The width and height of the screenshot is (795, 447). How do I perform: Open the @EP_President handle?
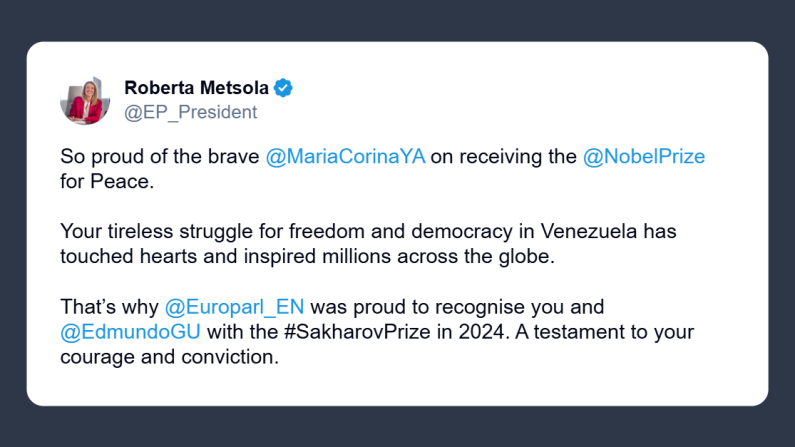[x=190, y=112]
